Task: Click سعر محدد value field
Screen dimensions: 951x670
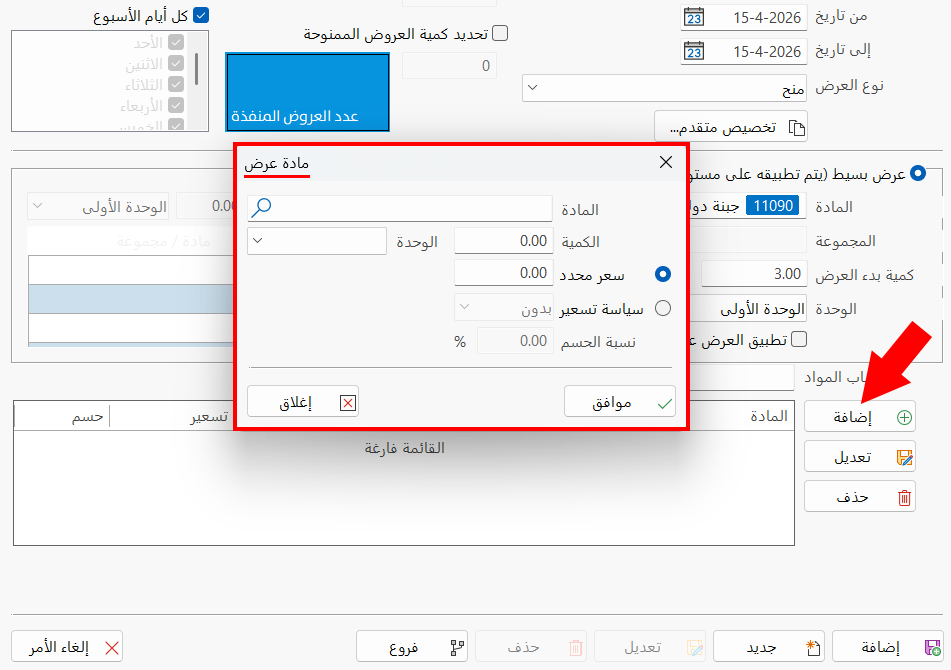Action: point(503,273)
